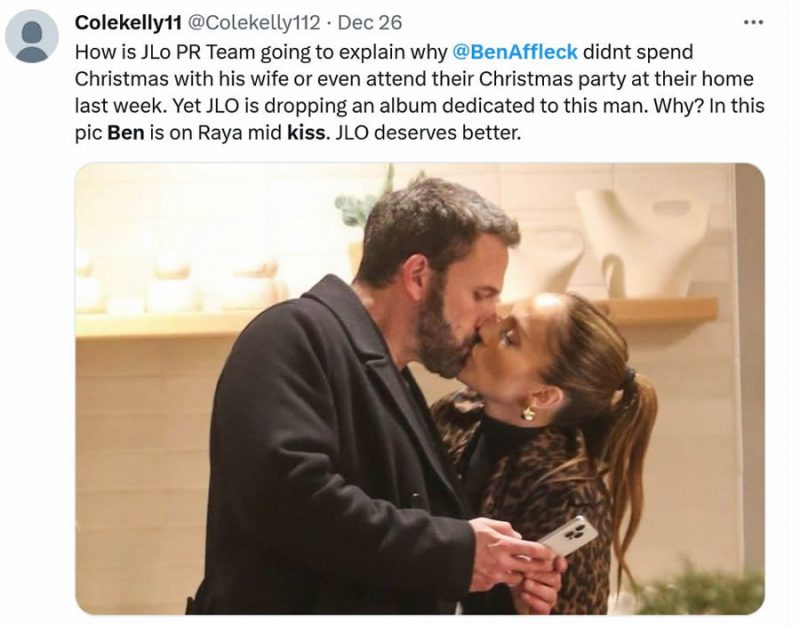Click the bold word "Ben" in tweet
This screenshot has width=800, height=626.
[x=125, y=131]
